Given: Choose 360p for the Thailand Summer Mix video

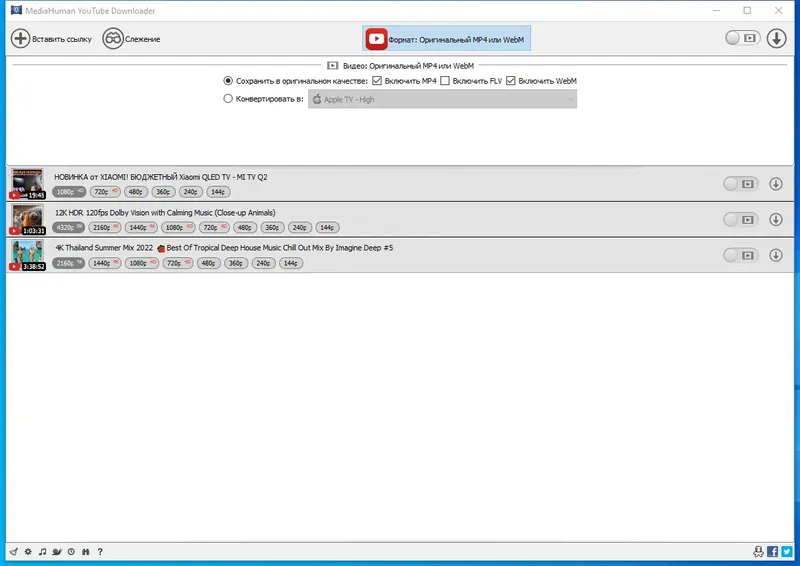Looking at the screenshot, I should click(x=236, y=263).
